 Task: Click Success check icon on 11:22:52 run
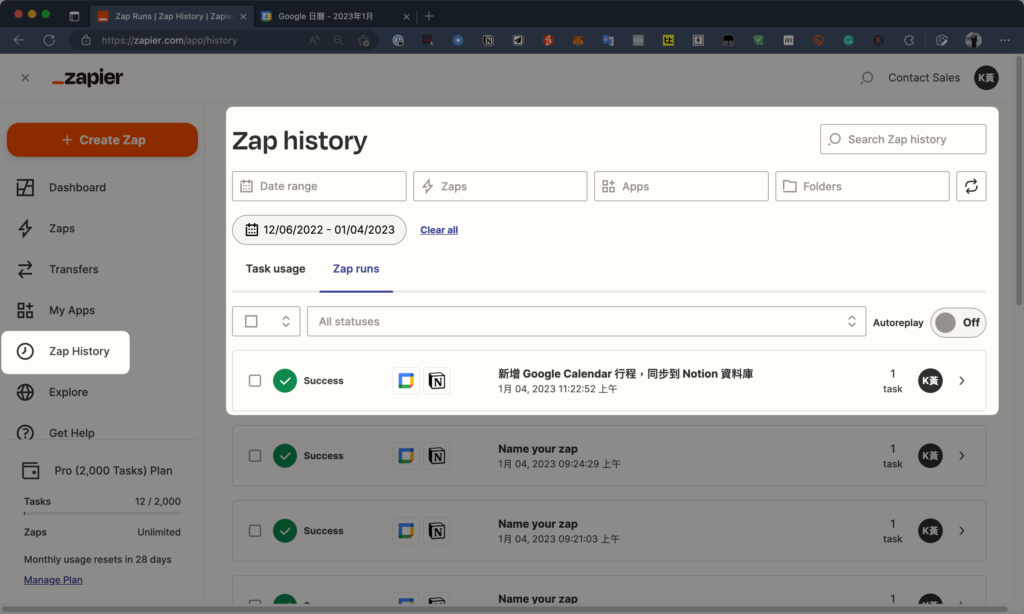(285, 381)
